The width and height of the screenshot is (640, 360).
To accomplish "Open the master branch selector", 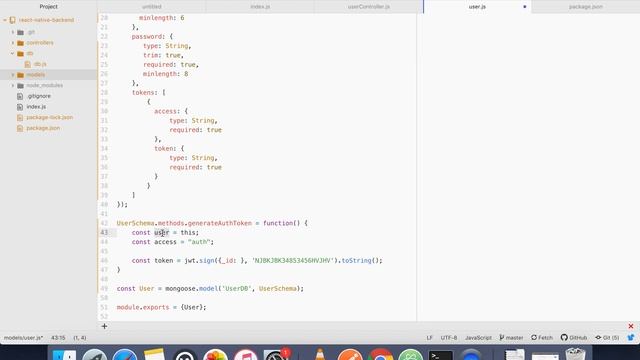I will (x=511, y=338).
